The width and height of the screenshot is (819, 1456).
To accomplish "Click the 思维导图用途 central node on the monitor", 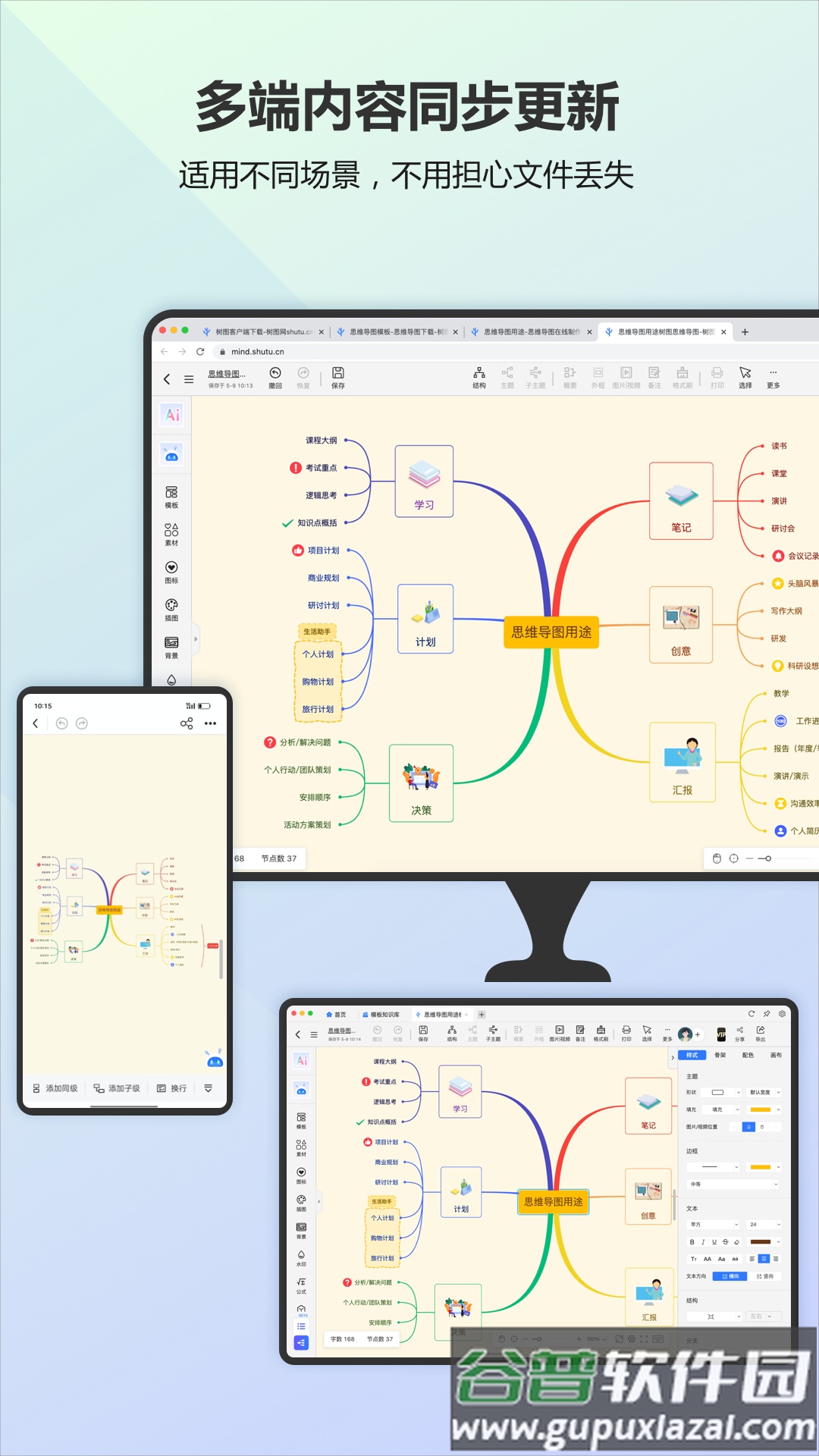I will (551, 632).
